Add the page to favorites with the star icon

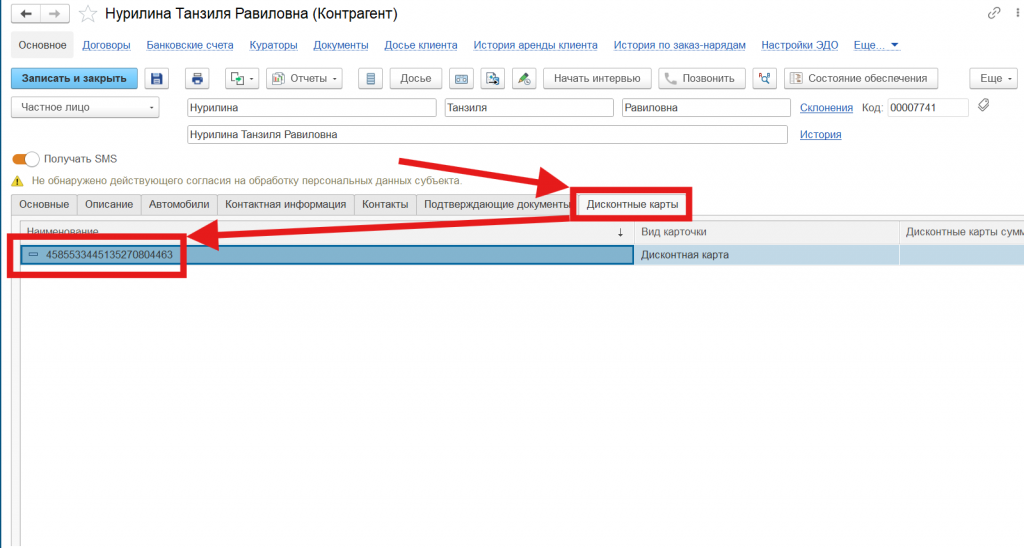[x=89, y=14]
